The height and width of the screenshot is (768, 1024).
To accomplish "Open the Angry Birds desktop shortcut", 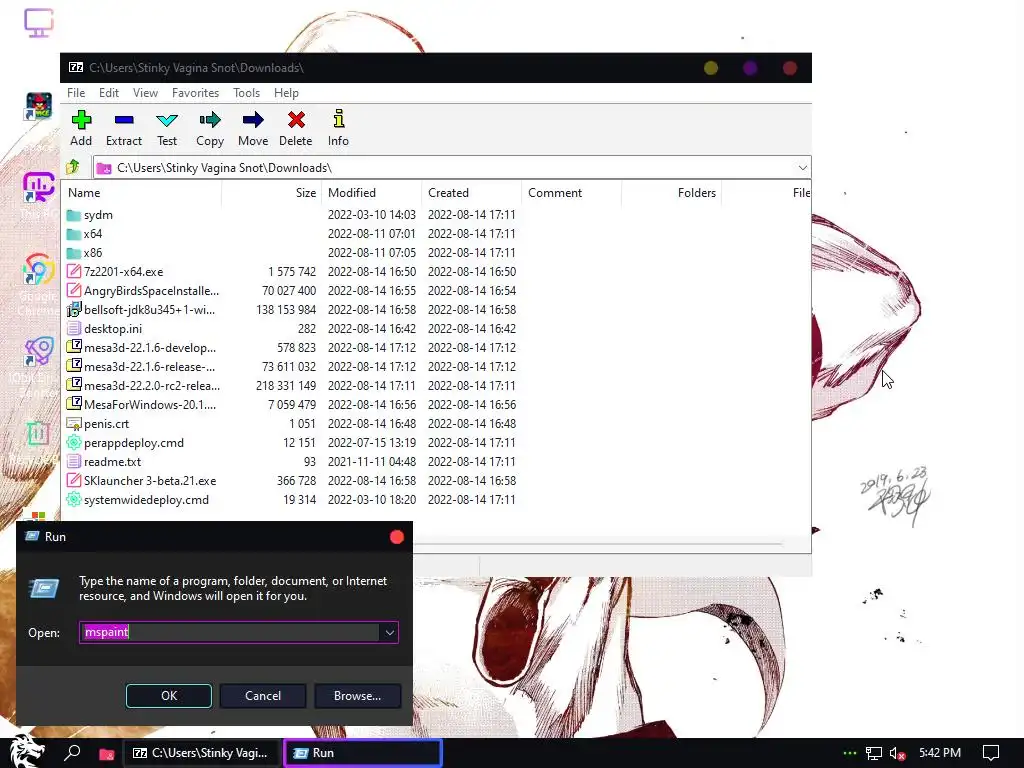I will click(39, 106).
